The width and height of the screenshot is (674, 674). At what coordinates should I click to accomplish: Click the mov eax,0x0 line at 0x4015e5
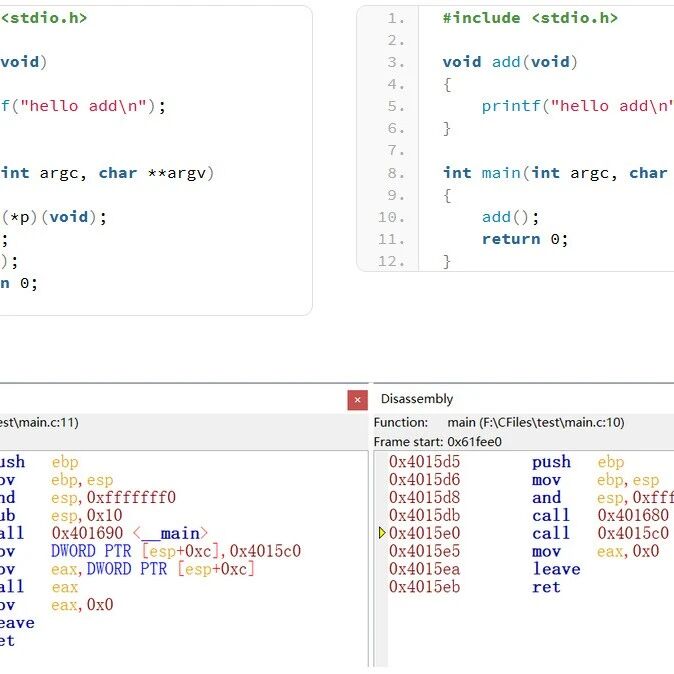550,552
